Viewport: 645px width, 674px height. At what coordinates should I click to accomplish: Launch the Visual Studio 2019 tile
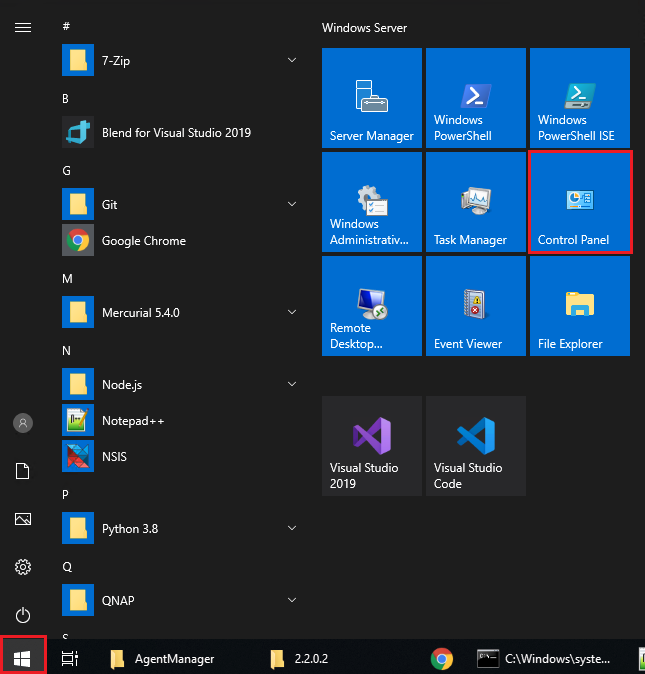[x=372, y=446]
